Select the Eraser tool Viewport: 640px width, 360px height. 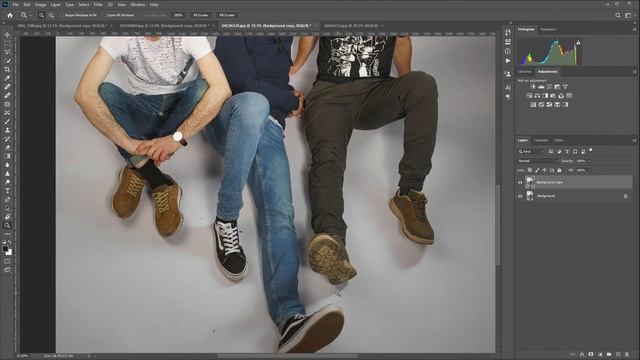7,147
